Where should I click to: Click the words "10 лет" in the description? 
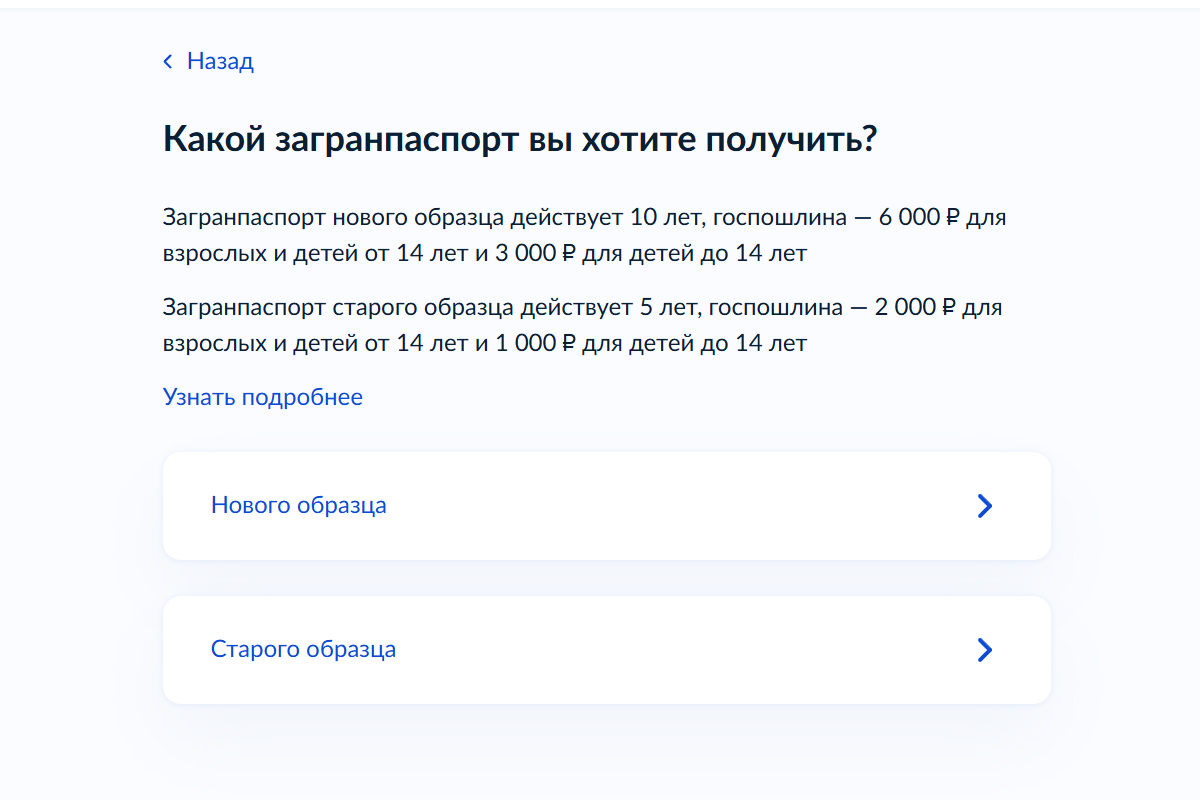[661, 218]
